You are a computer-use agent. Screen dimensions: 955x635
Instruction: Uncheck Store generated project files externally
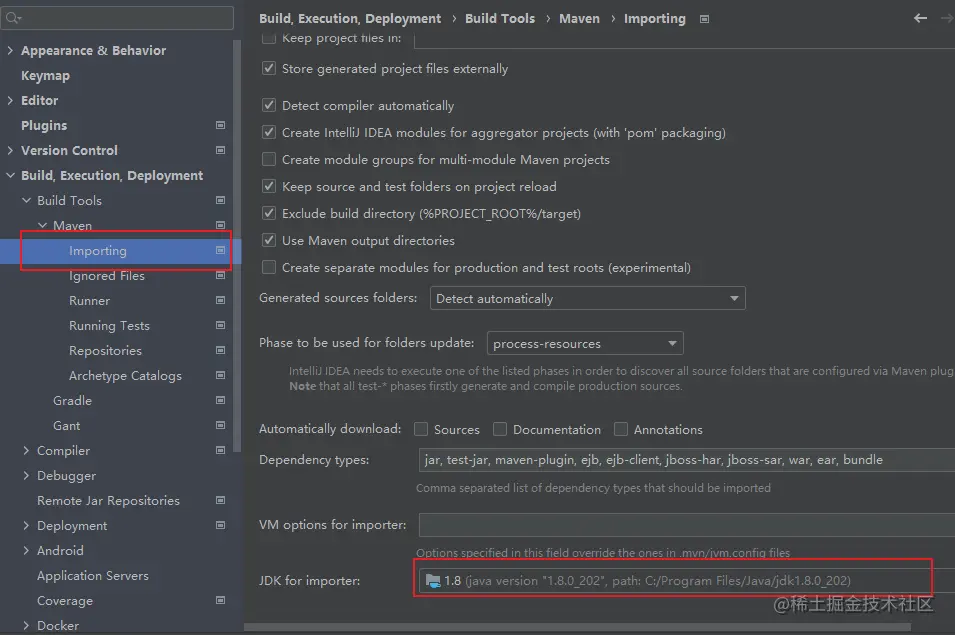(x=269, y=68)
